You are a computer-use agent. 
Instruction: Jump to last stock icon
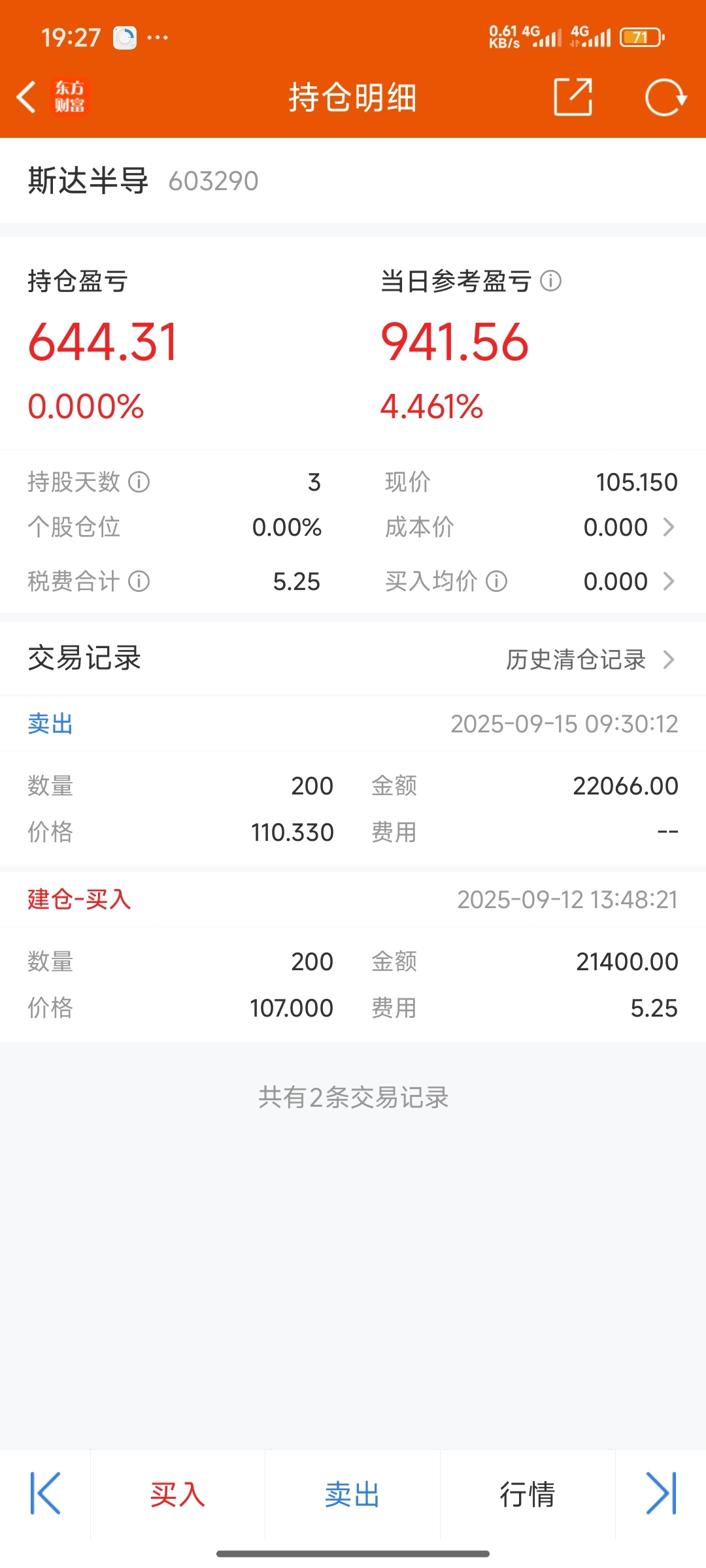click(x=661, y=1494)
